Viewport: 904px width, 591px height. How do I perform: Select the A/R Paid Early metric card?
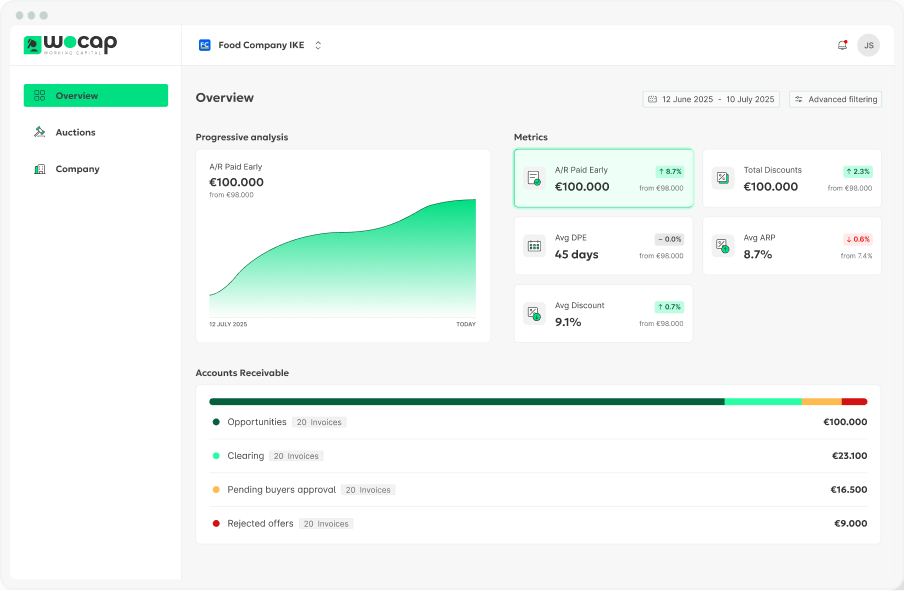coord(603,179)
